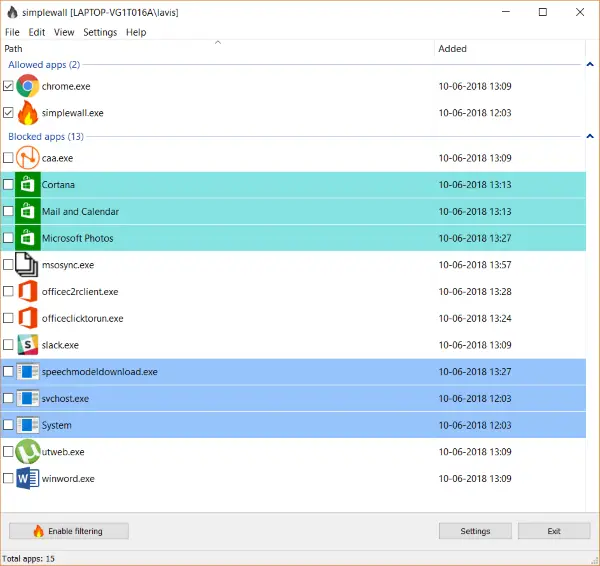Click the orange caa.exe application icon
Screen dimensions: 600x566
click(x=28, y=158)
